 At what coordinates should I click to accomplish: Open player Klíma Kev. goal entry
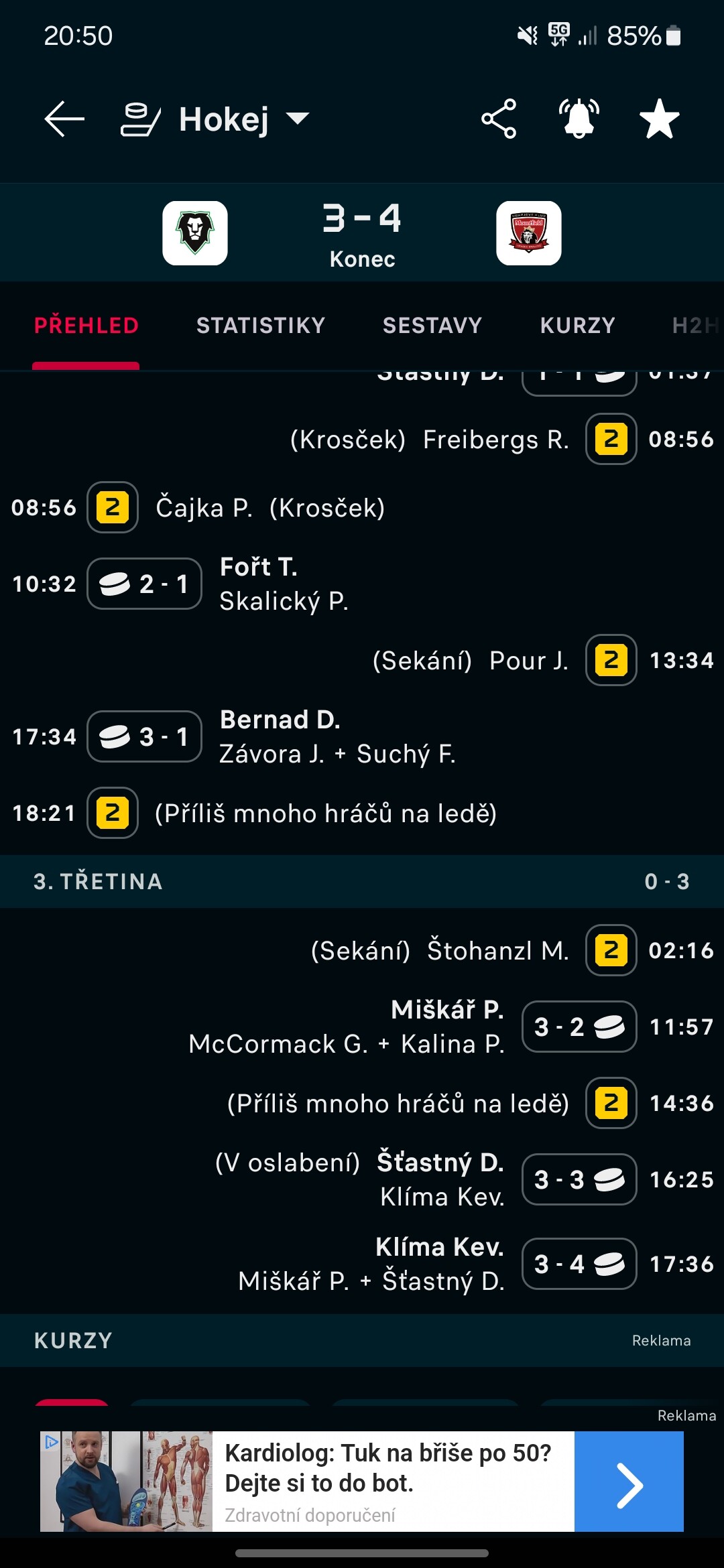(x=440, y=1247)
